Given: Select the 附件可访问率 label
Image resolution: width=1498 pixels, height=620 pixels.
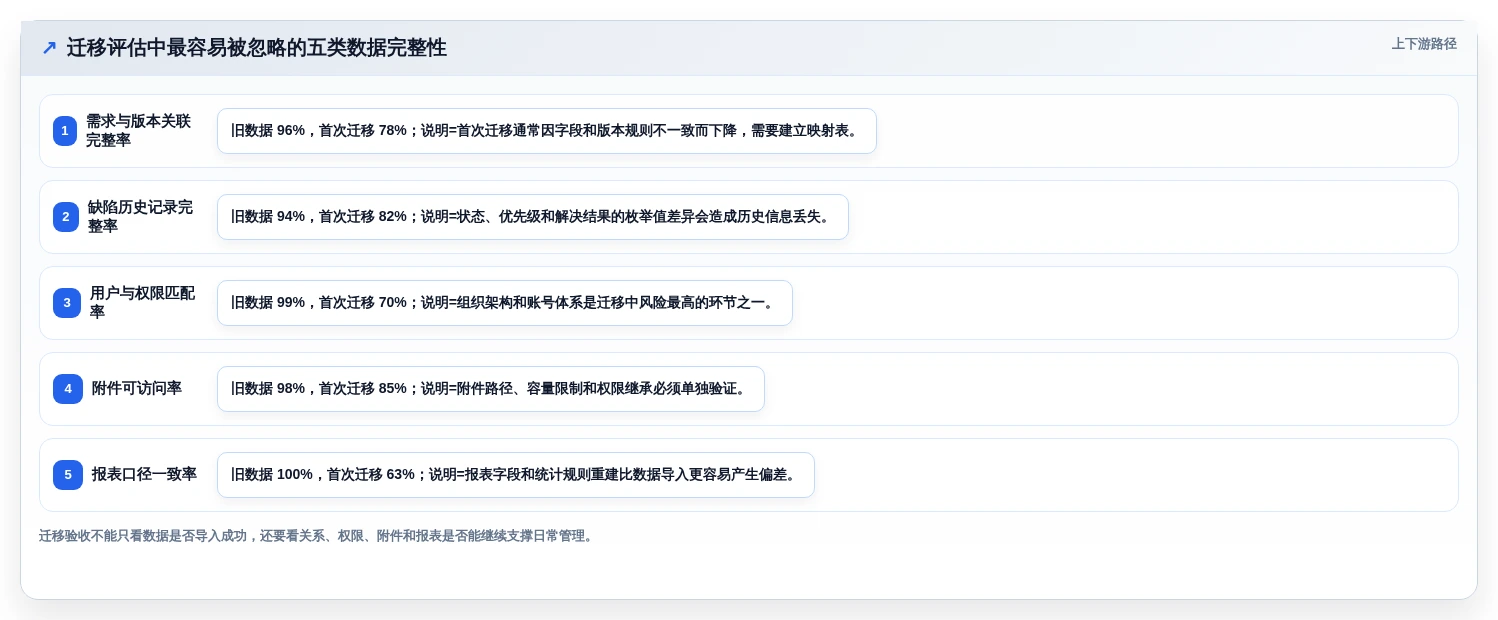Looking at the screenshot, I should point(137,389).
